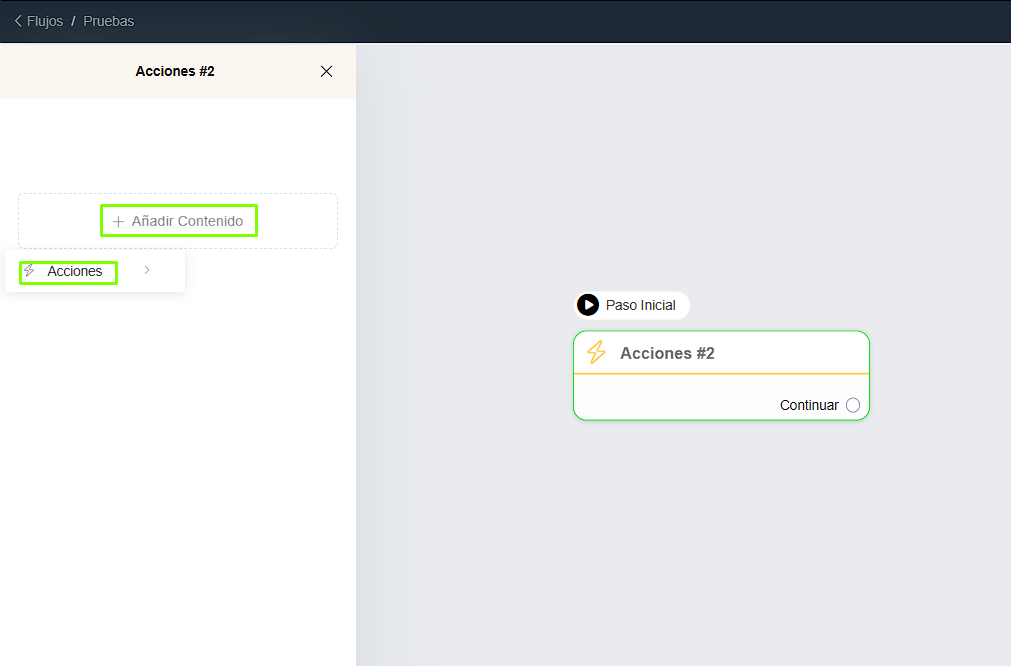The image size is (1011, 666).
Task: Click the slash separator in the breadcrumb
Action: coord(73,21)
